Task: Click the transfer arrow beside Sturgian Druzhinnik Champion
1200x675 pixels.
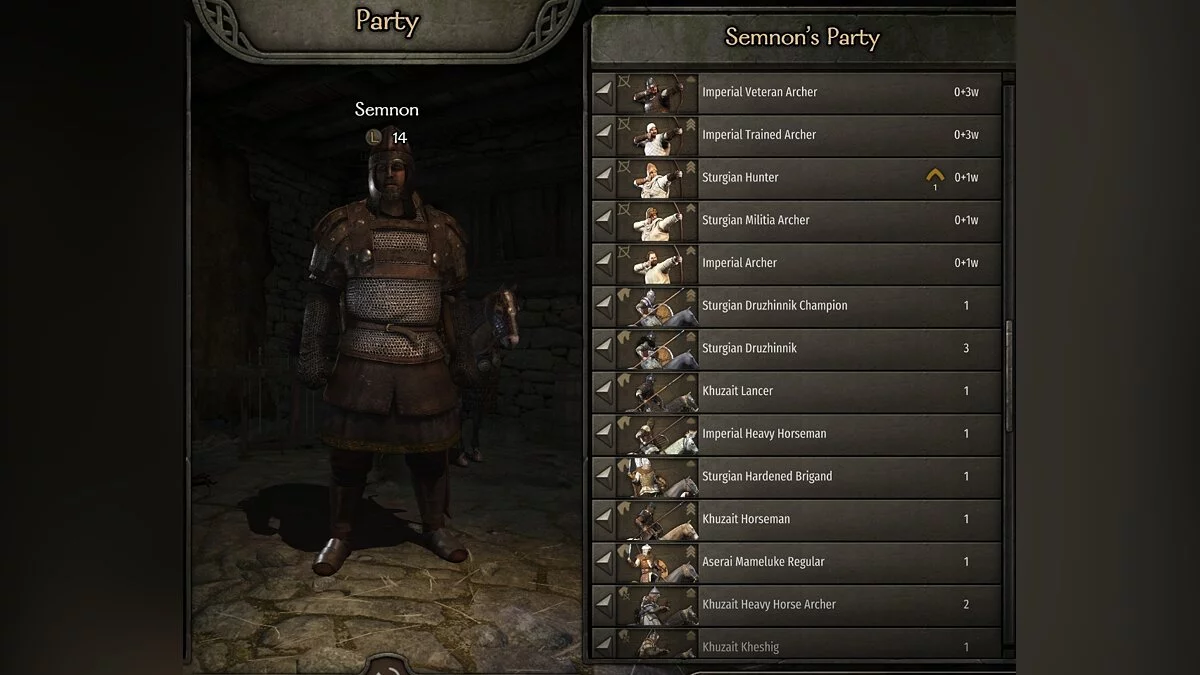Action: [603, 306]
